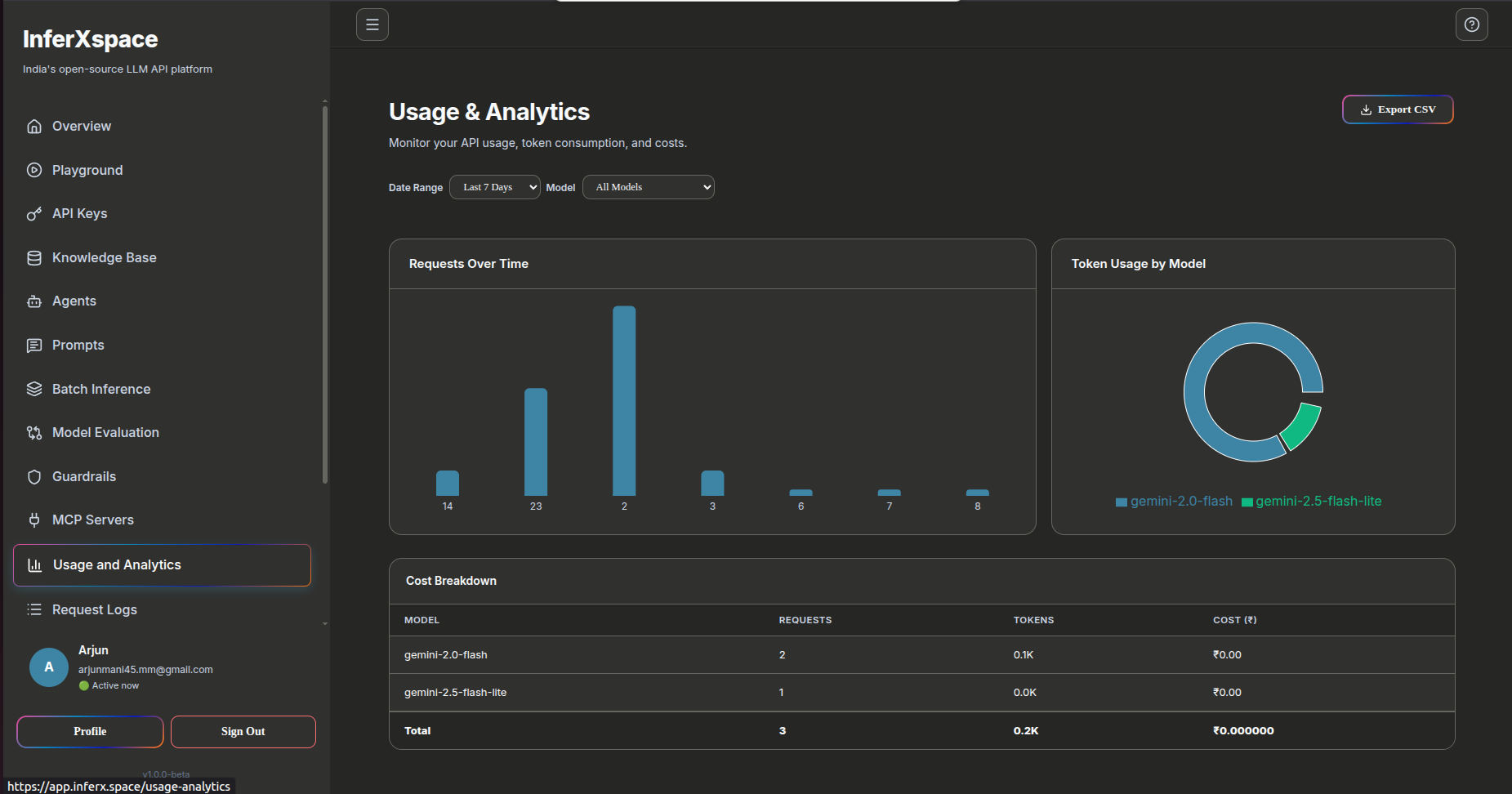Click the MODEL column header

(x=421, y=620)
